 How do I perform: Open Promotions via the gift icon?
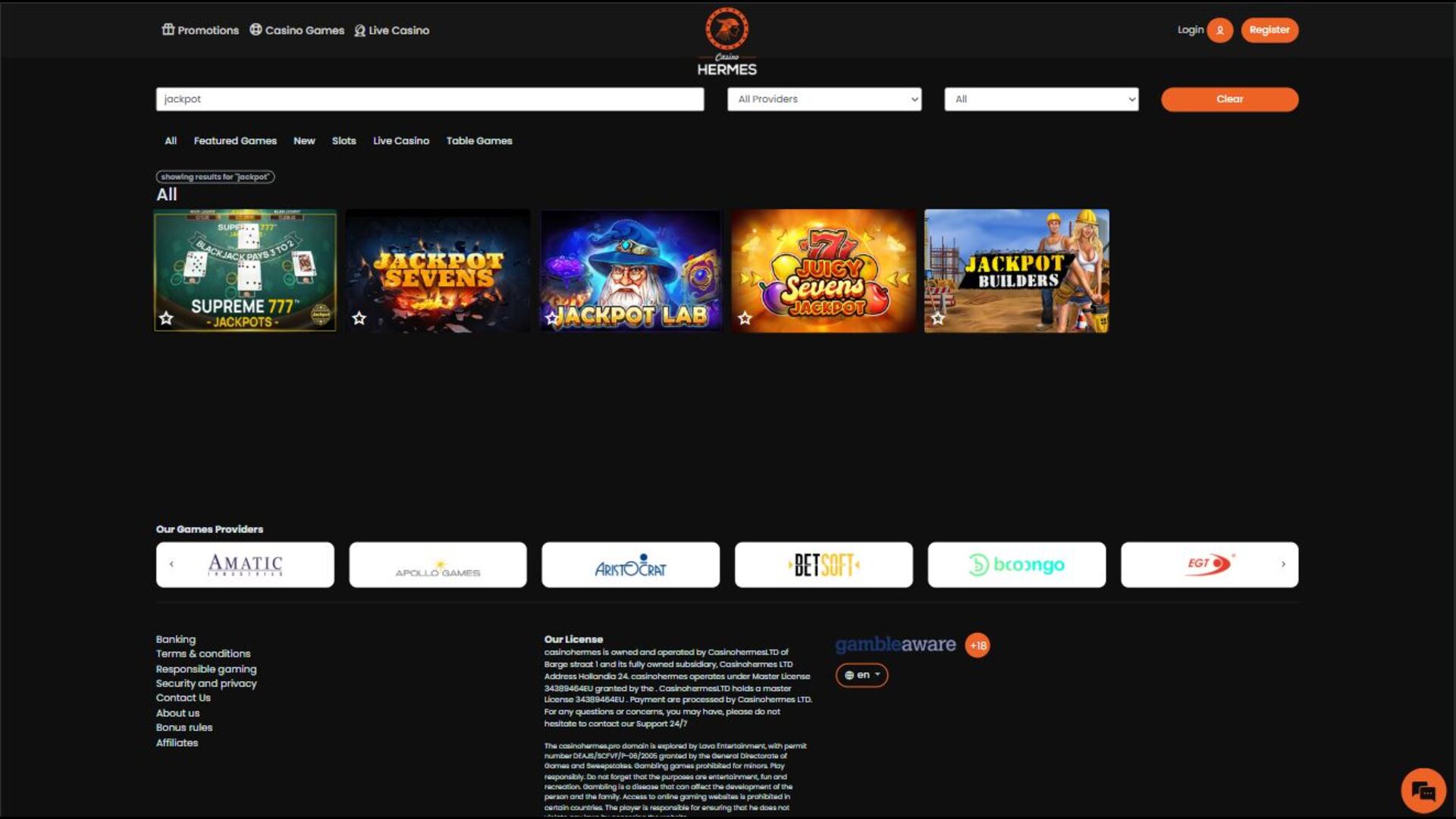[x=168, y=30]
